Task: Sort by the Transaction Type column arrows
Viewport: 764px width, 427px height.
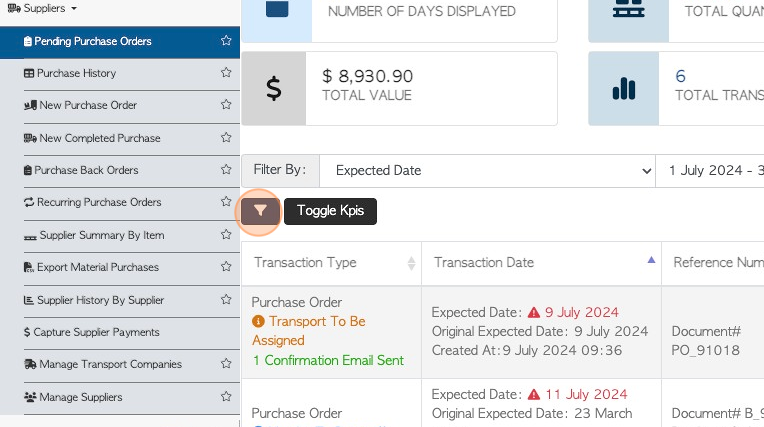Action: [x=412, y=263]
